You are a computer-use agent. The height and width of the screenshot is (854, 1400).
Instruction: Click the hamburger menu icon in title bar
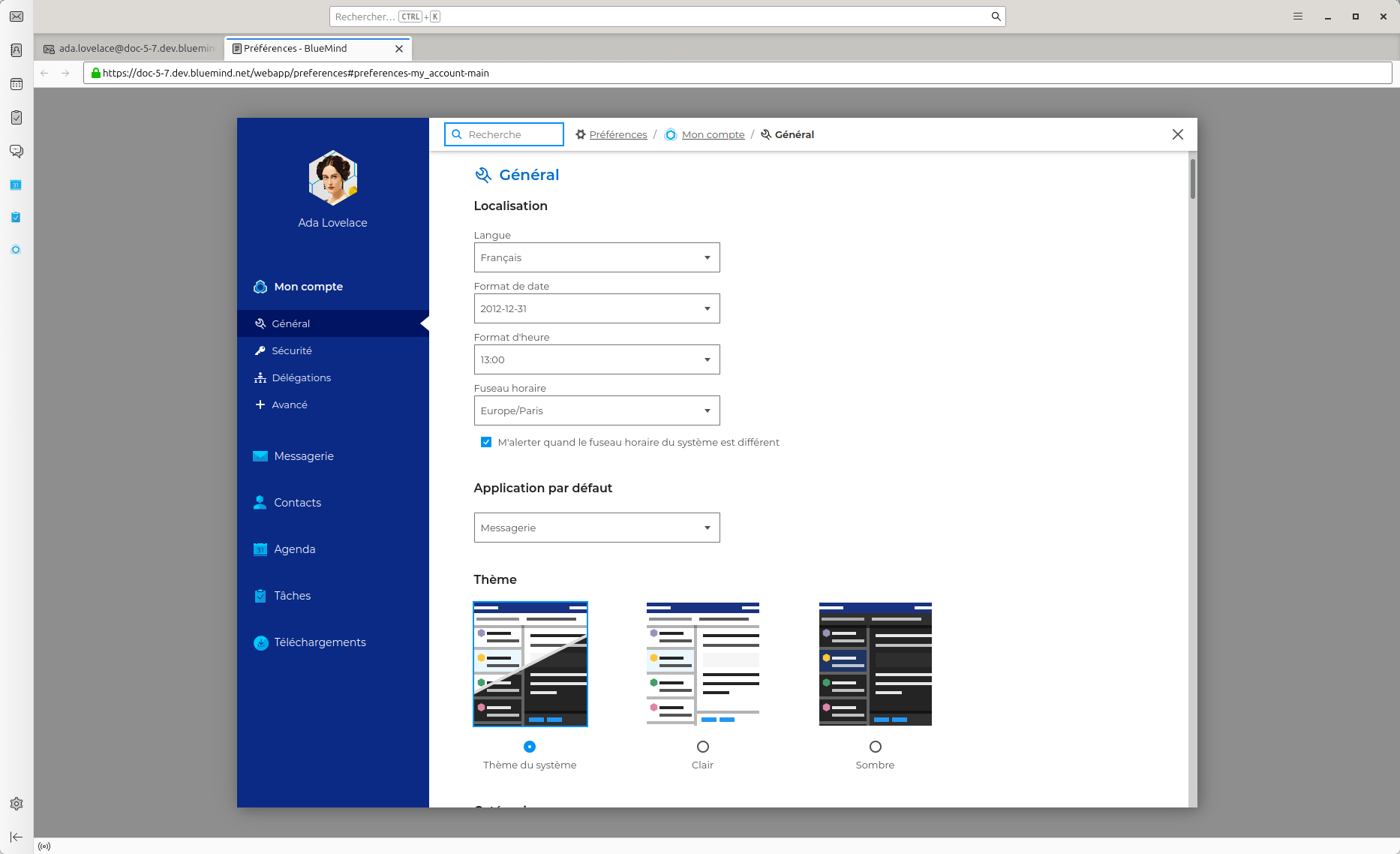point(1298,17)
